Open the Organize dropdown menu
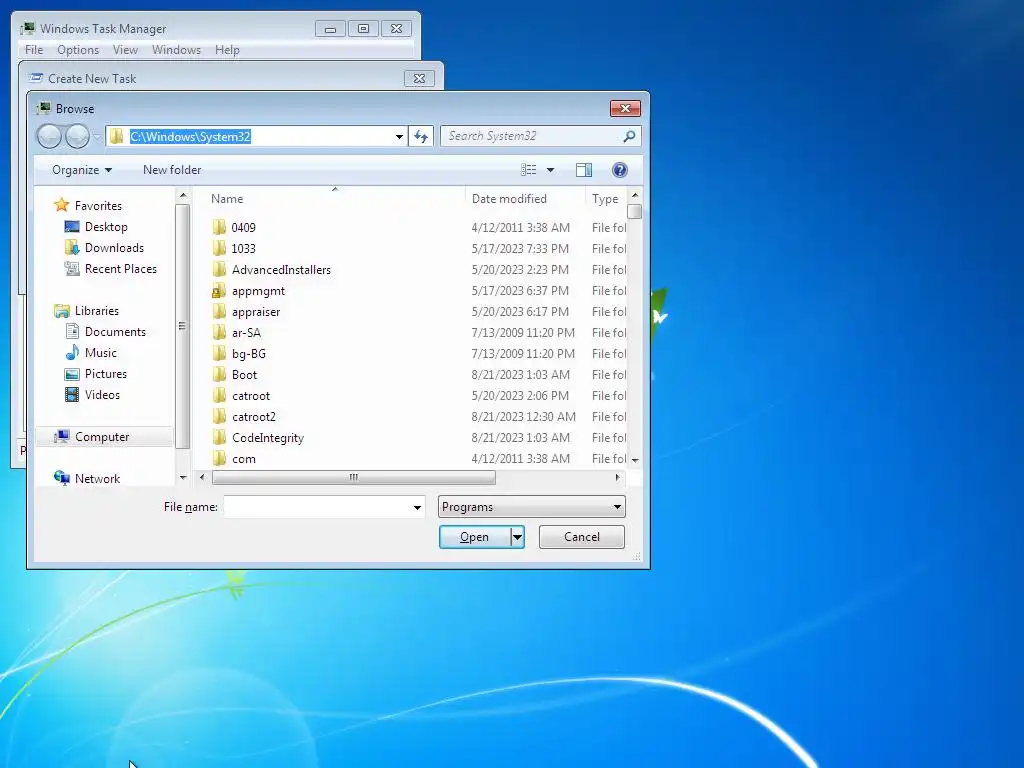 (x=82, y=170)
